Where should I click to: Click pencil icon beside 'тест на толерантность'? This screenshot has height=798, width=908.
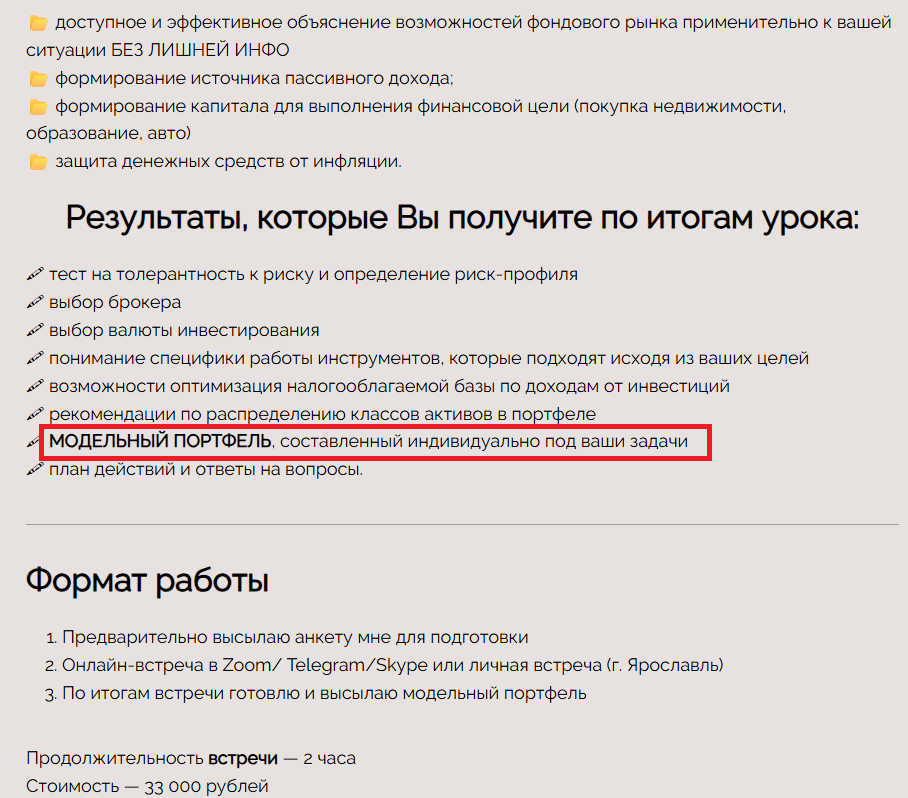(35, 274)
